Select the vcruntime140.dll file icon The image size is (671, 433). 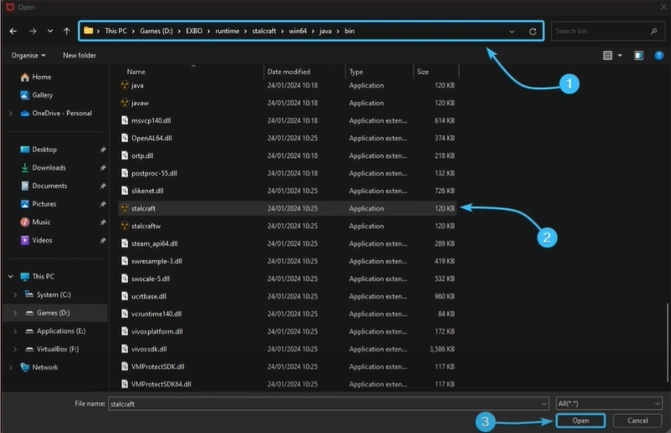[x=125, y=314]
